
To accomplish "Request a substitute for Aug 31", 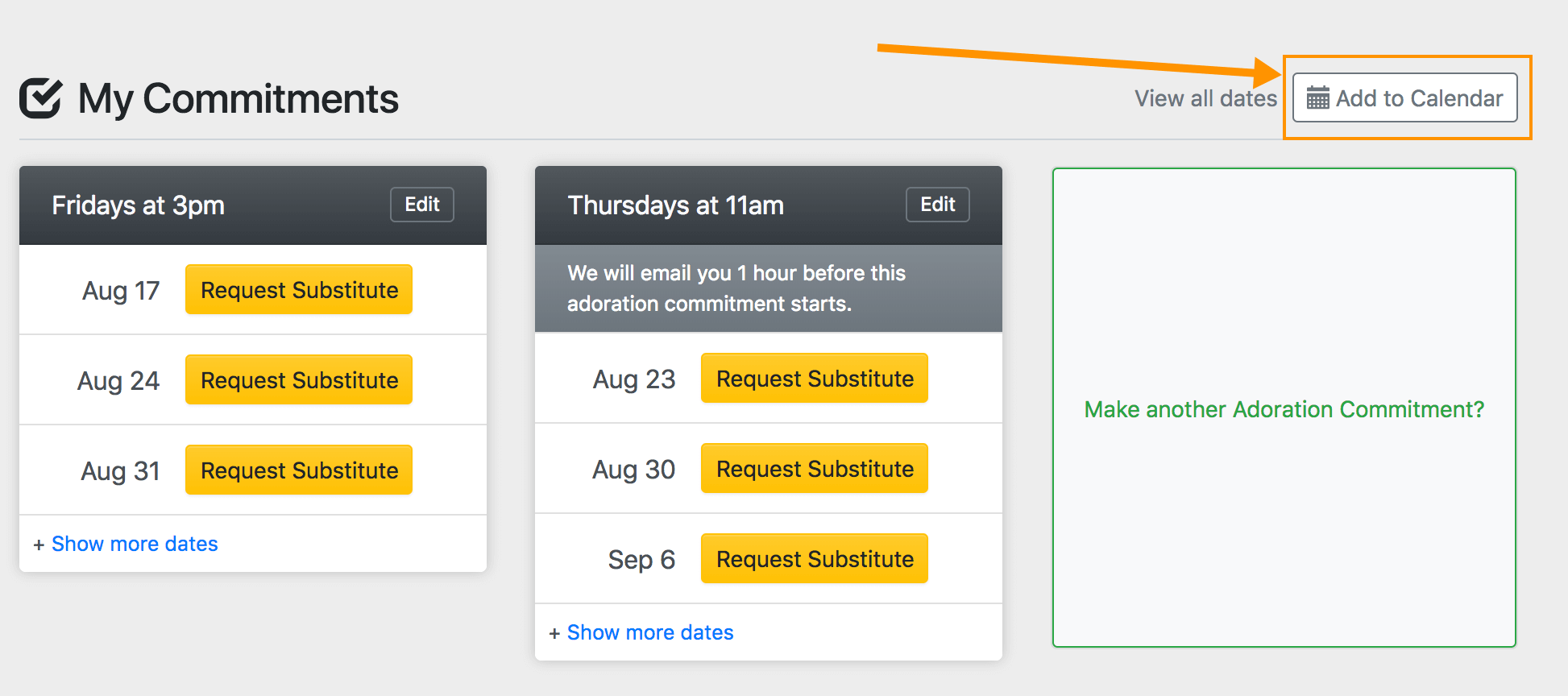I will (299, 470).
